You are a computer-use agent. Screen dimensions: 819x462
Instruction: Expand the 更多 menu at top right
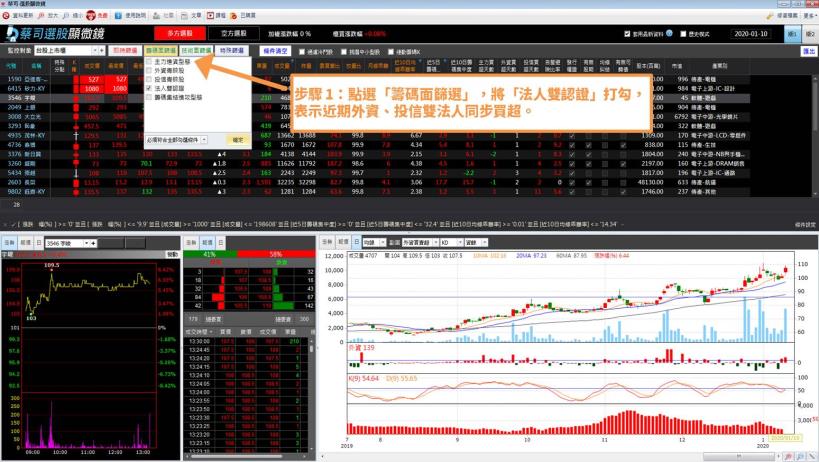tap(810, 16)
